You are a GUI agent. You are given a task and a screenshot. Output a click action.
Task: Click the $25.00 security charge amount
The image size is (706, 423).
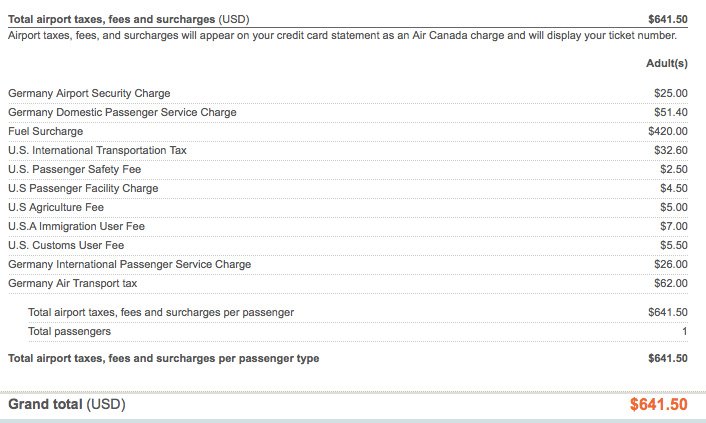coord(670,93)
